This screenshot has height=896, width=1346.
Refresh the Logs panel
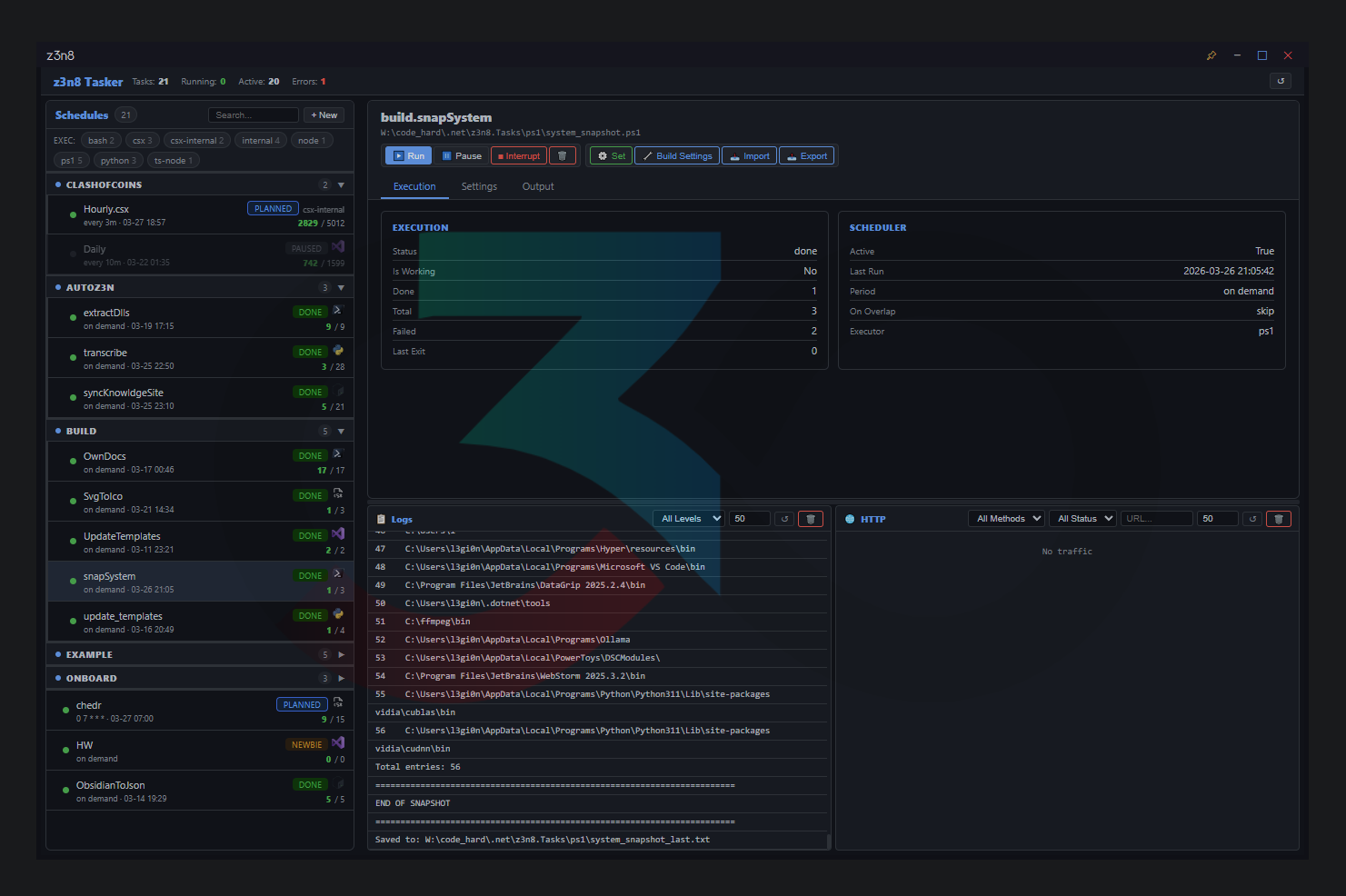(785, 519)
